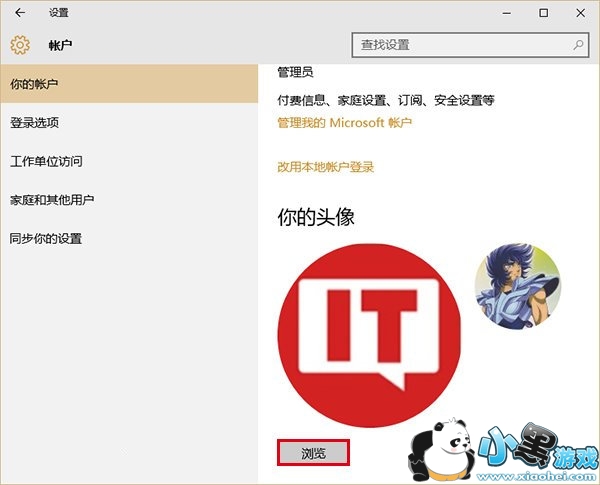Screen dimensions: 600x485
Task: Click the 帐户 page title
Action: (60, 45)
